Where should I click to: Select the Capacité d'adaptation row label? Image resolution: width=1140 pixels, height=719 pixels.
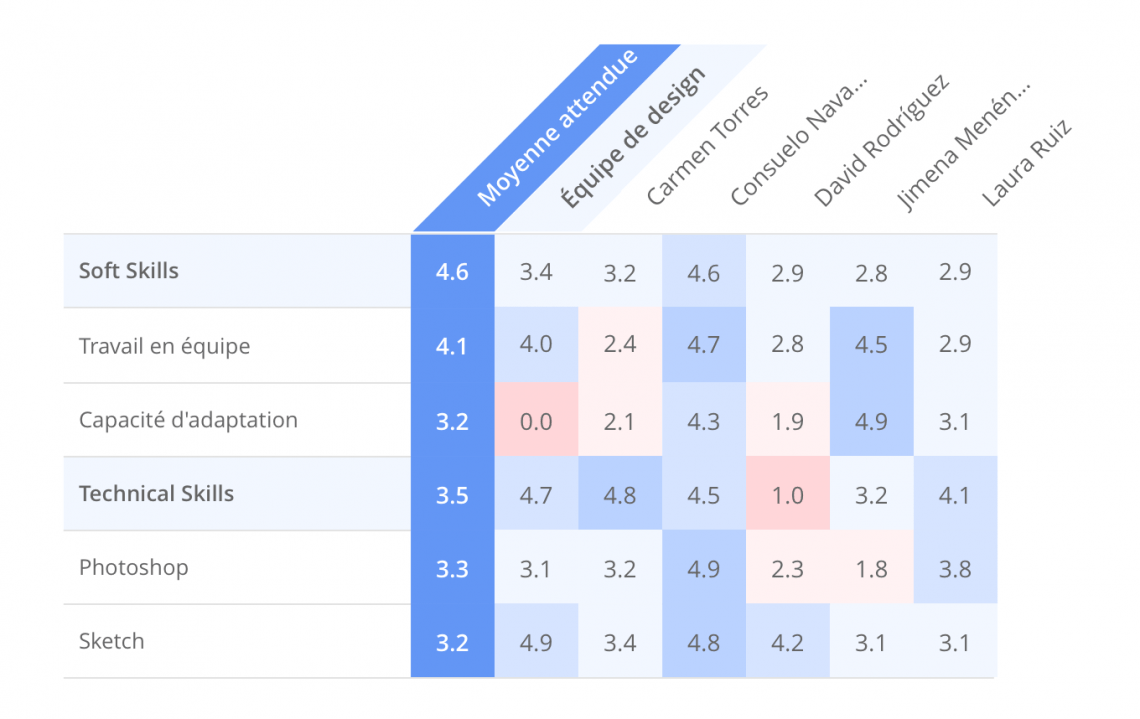pyautogui.click(x=188, y=420)
